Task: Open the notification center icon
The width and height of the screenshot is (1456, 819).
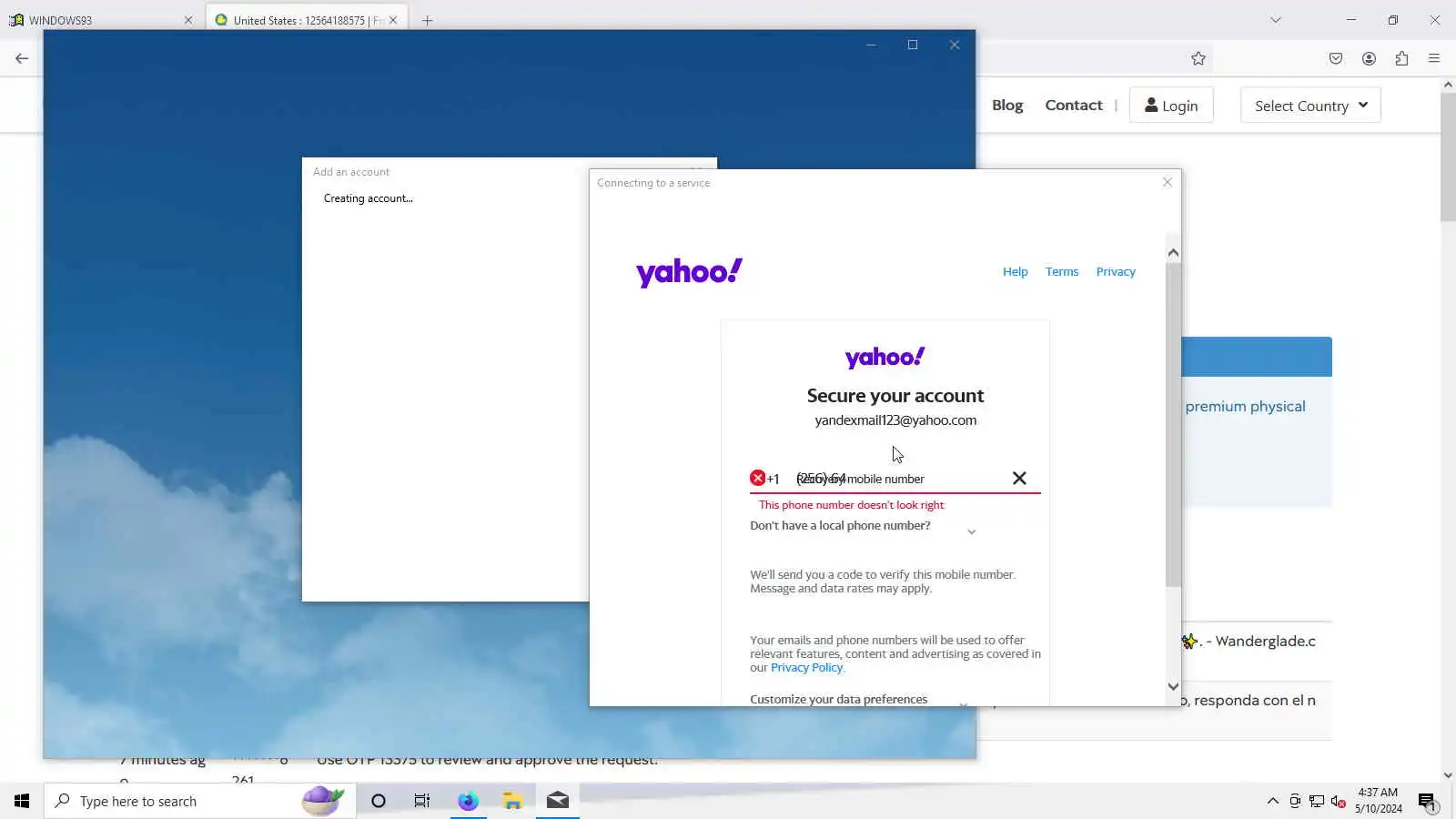Action: pos(1427,802)
